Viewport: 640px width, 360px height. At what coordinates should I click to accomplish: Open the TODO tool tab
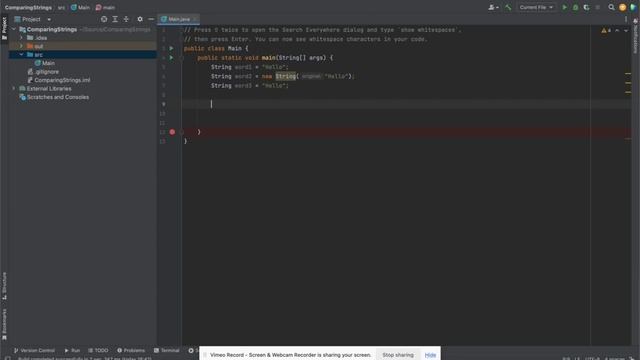click(x=98, y=350)
